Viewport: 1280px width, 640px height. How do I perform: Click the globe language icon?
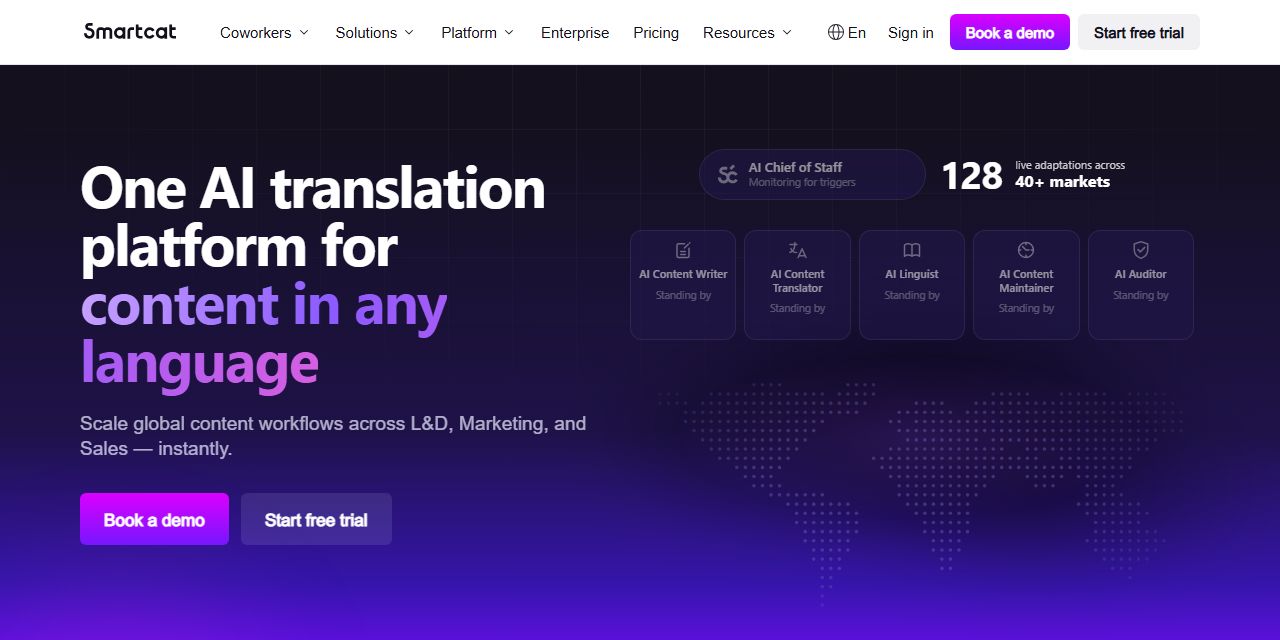[x=836, y=32]
